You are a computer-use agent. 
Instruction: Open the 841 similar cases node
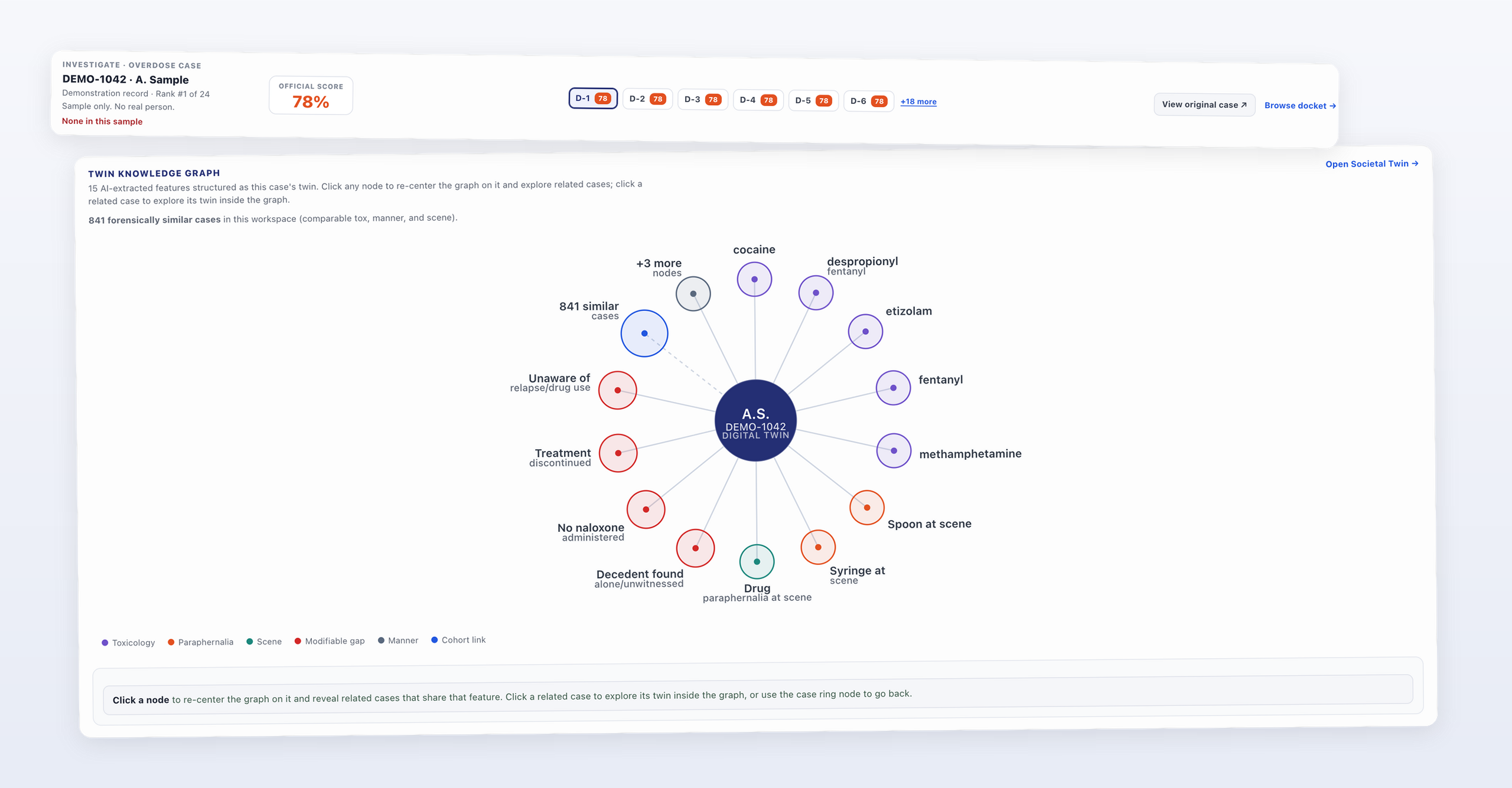[x=644, y=333]
